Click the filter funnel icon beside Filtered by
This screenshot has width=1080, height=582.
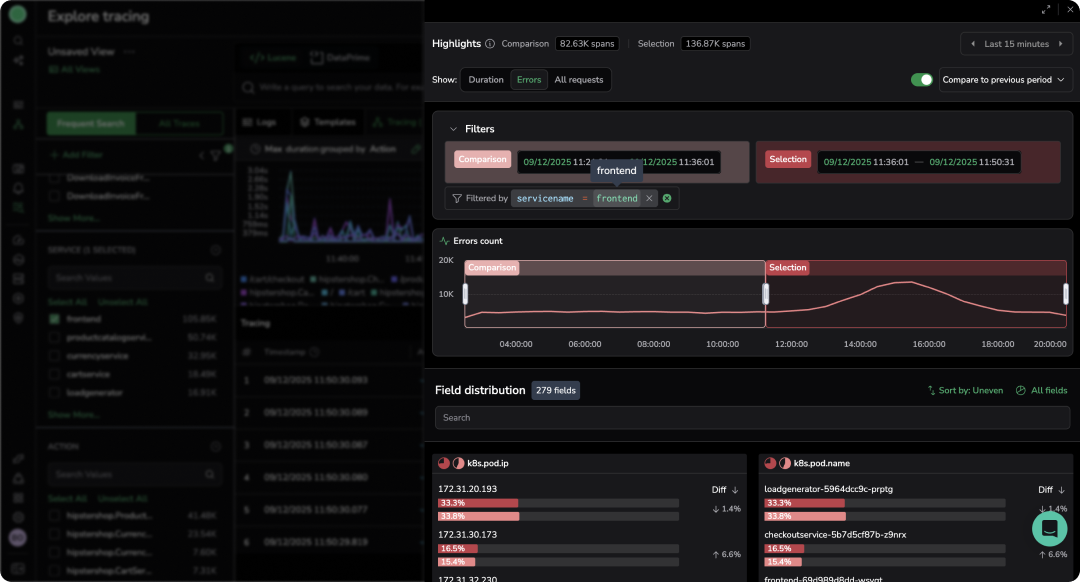click(x=457, y=198)
